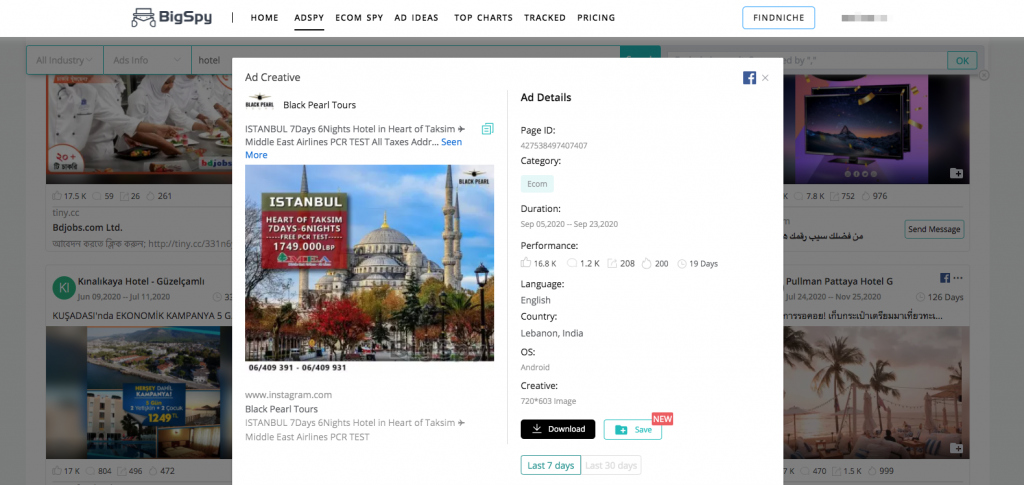Viewport: 1024px width, 485px height.
Task: Click the OS value Android
Action: (535, 368)
